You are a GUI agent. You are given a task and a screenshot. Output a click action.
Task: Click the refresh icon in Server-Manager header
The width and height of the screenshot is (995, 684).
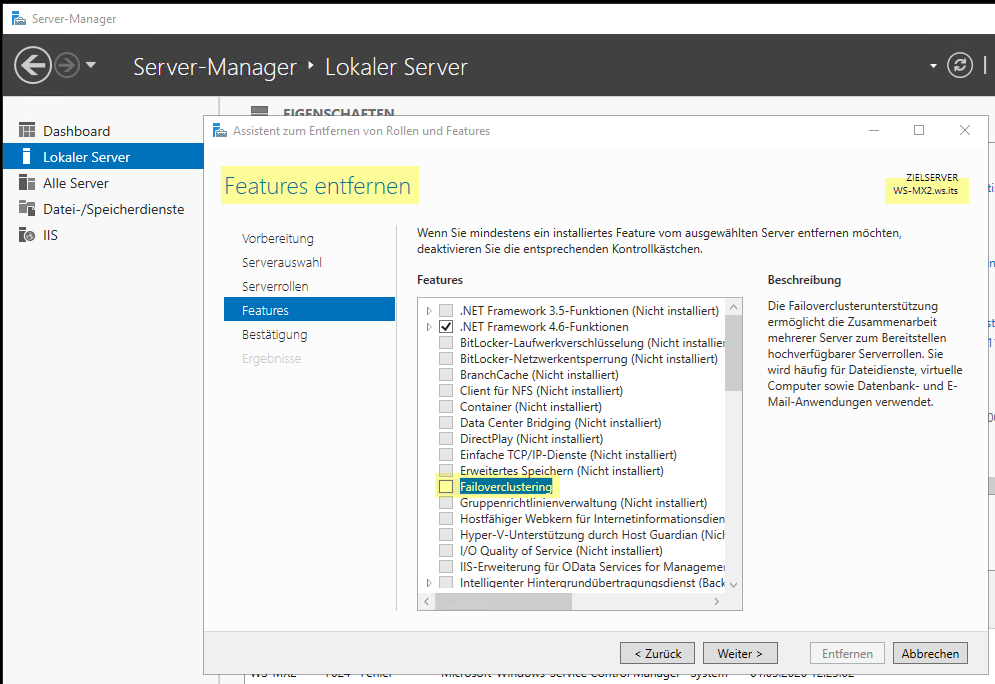pyautogui.click(x=959, y=65)
